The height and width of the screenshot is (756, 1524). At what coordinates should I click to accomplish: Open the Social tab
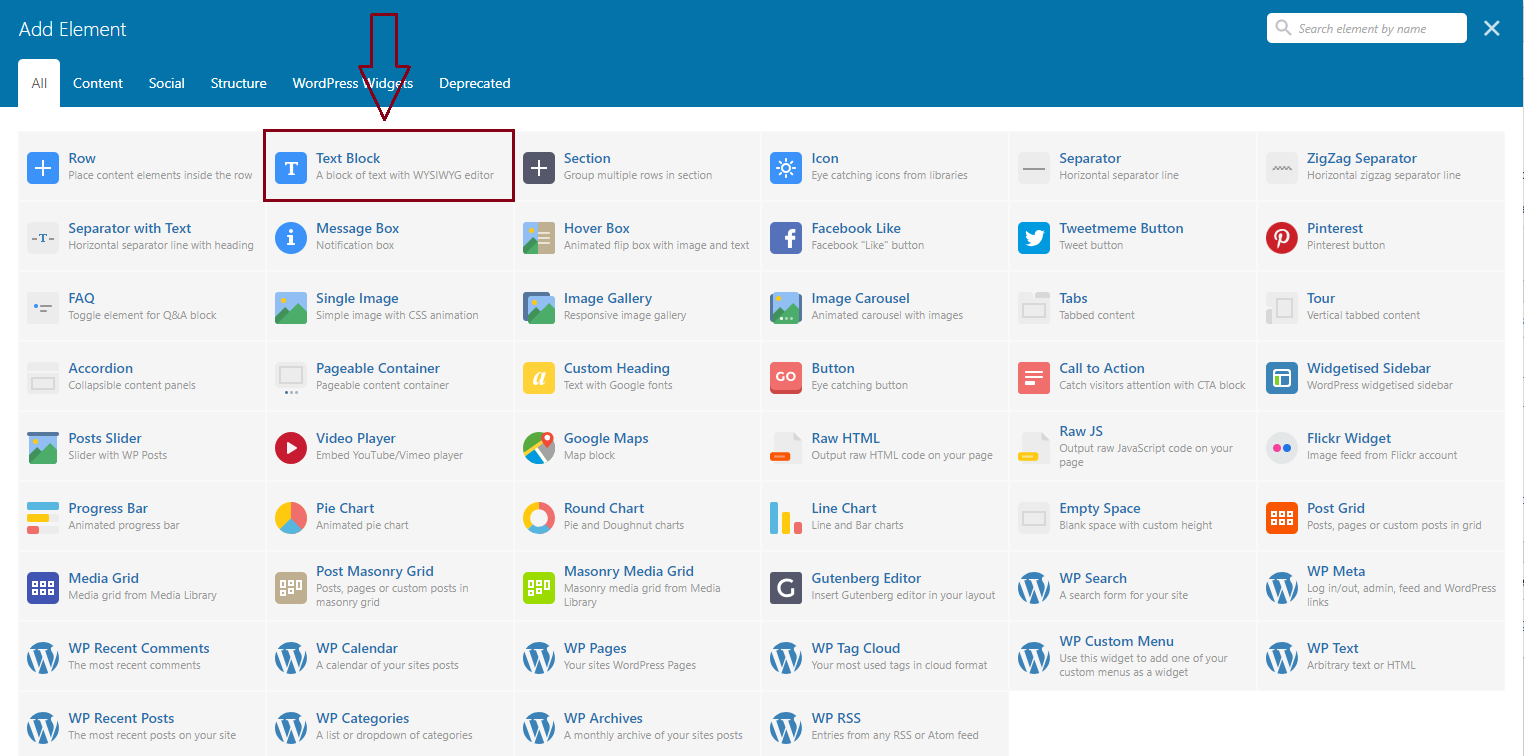[x=166, y=83]
